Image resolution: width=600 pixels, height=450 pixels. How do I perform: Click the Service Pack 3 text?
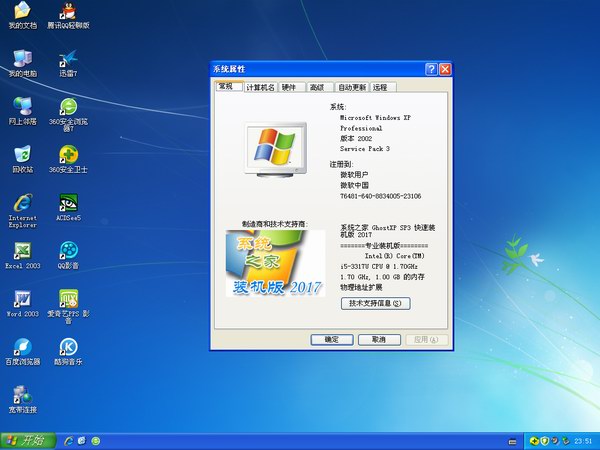(365, 149)
